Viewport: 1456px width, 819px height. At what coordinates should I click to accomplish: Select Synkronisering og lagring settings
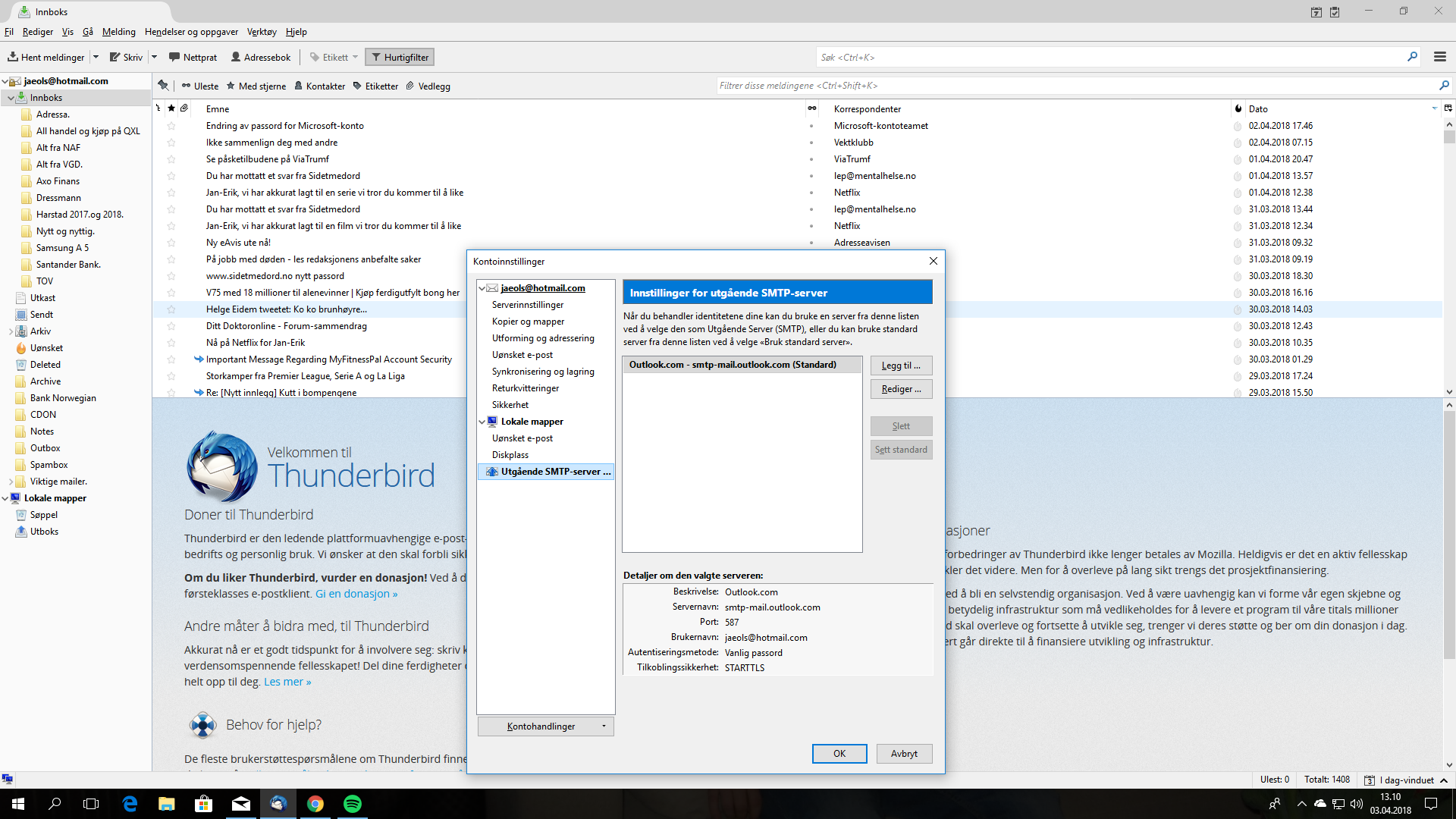pyautogui.click(x=543, y=372)
